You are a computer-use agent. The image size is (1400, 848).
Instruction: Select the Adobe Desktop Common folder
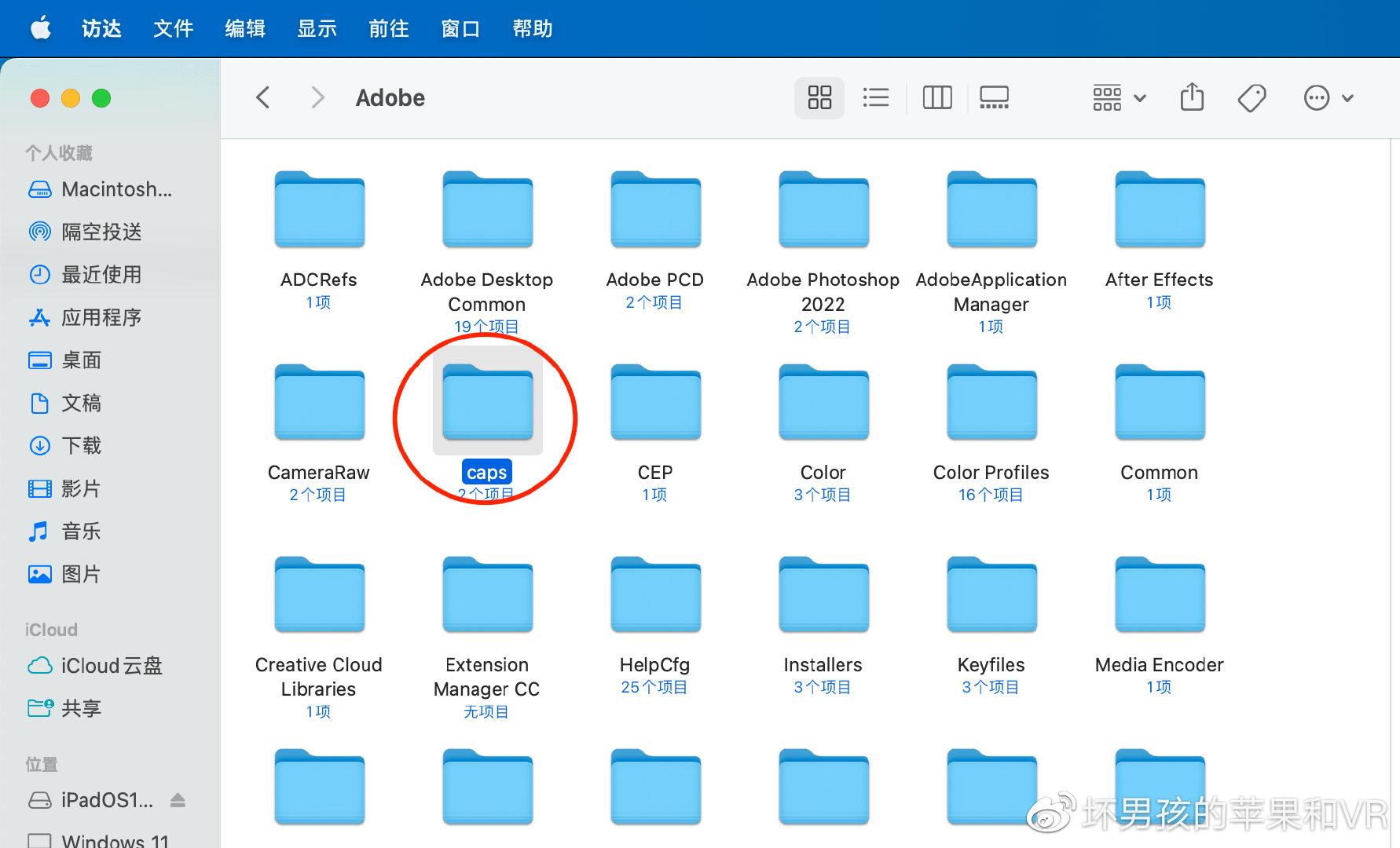487,210
